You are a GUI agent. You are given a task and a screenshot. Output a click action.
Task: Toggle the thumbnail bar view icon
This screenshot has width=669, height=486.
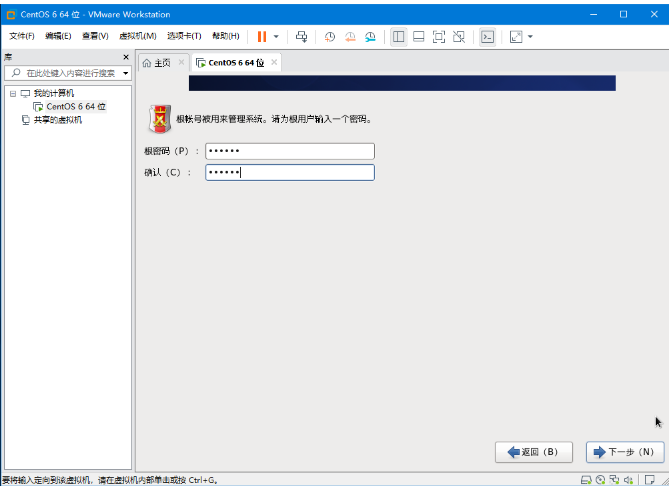pos(419,37)
